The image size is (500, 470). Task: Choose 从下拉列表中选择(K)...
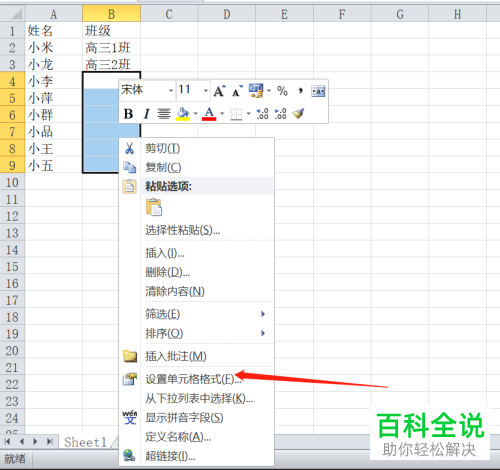[x=197, y=398]
